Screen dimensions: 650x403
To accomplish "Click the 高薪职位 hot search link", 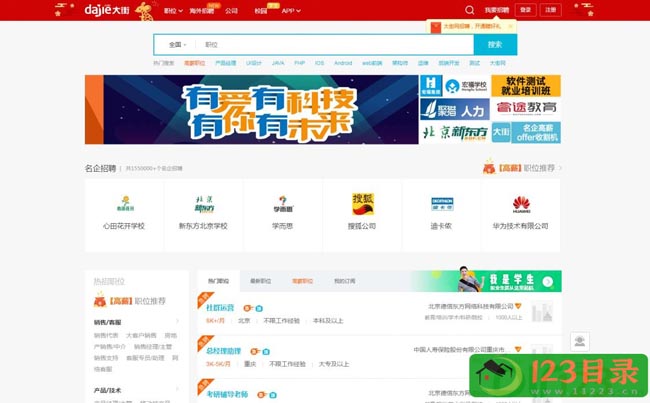I will [x=194, y=63].
